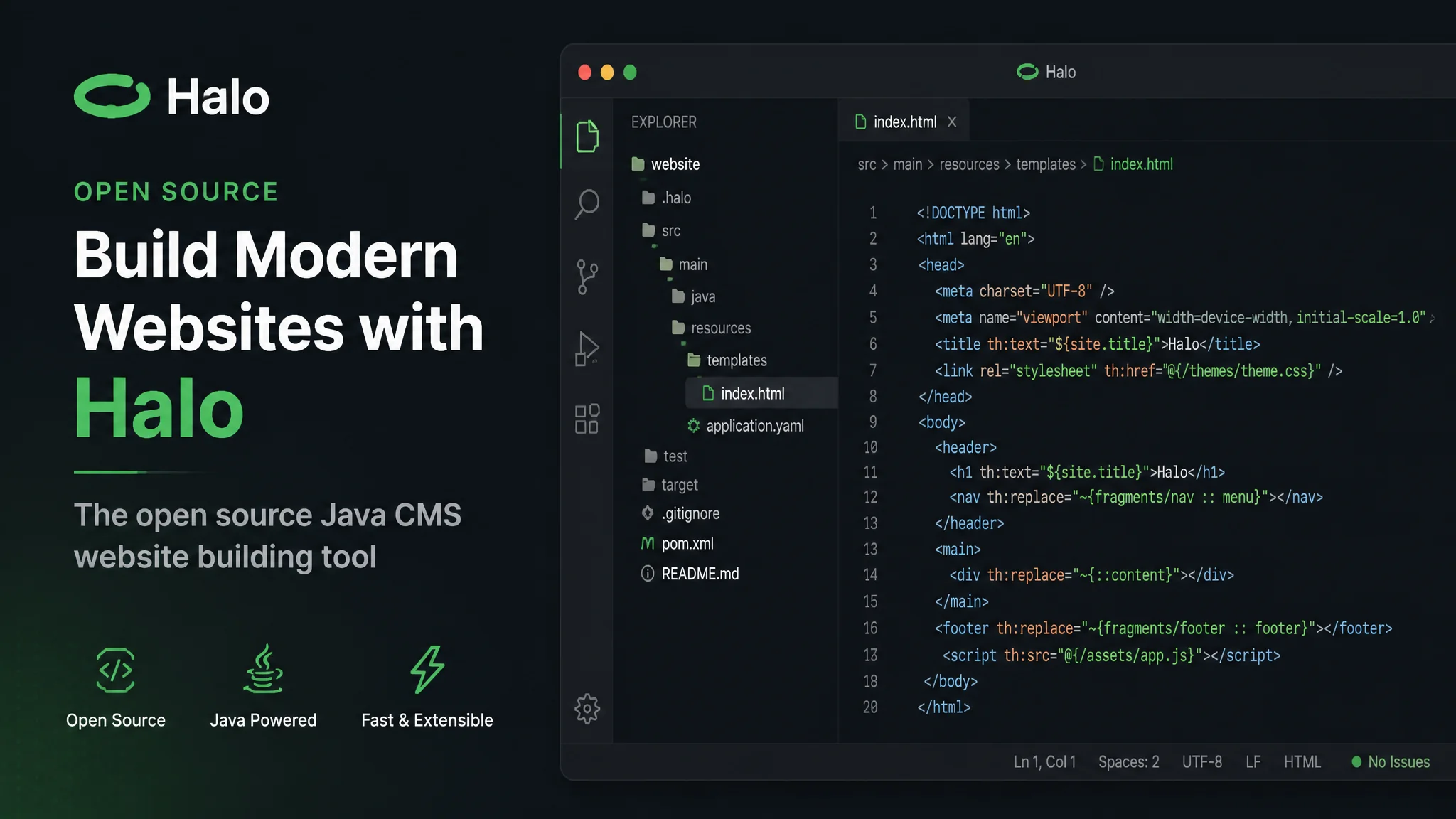This screenshot has width=1456, height=819.
Task: Collapse the src folder
Action: point(661,230)
